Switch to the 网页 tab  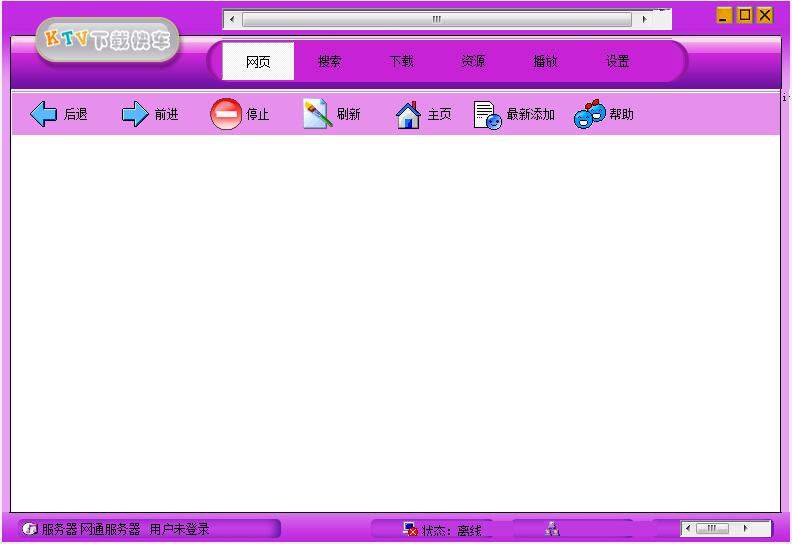258,61
